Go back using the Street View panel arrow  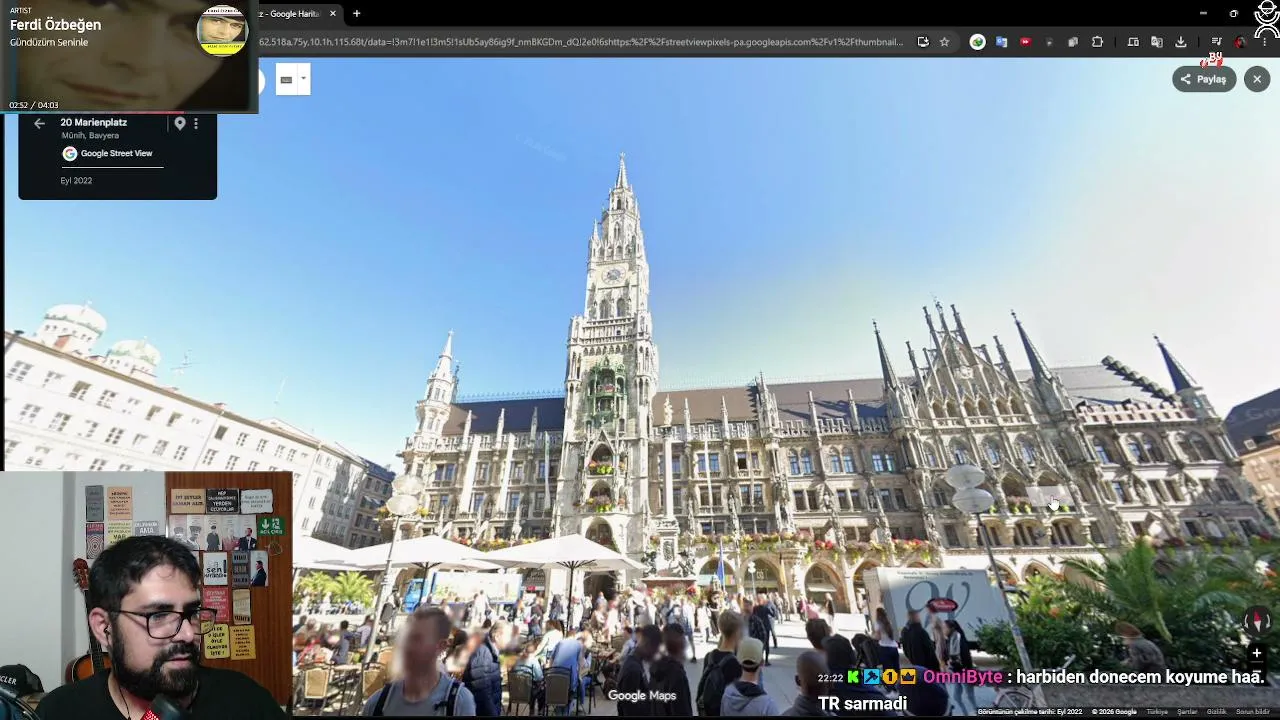pos(39,124)
